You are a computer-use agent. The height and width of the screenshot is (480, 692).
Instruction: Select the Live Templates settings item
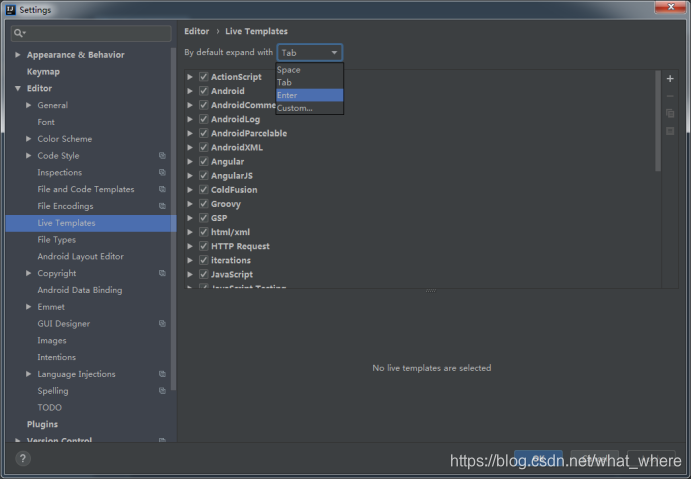[91, 223]
